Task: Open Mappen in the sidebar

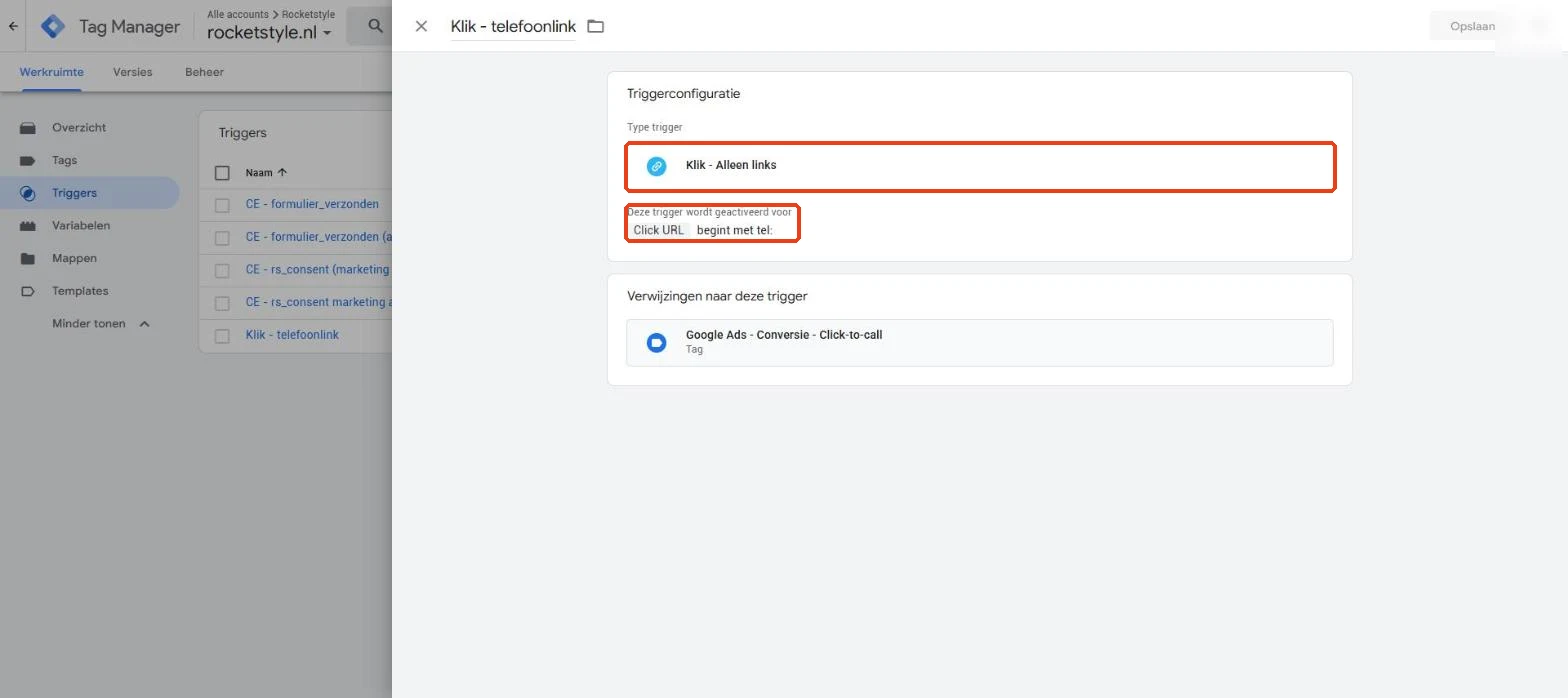Action: 74,258
